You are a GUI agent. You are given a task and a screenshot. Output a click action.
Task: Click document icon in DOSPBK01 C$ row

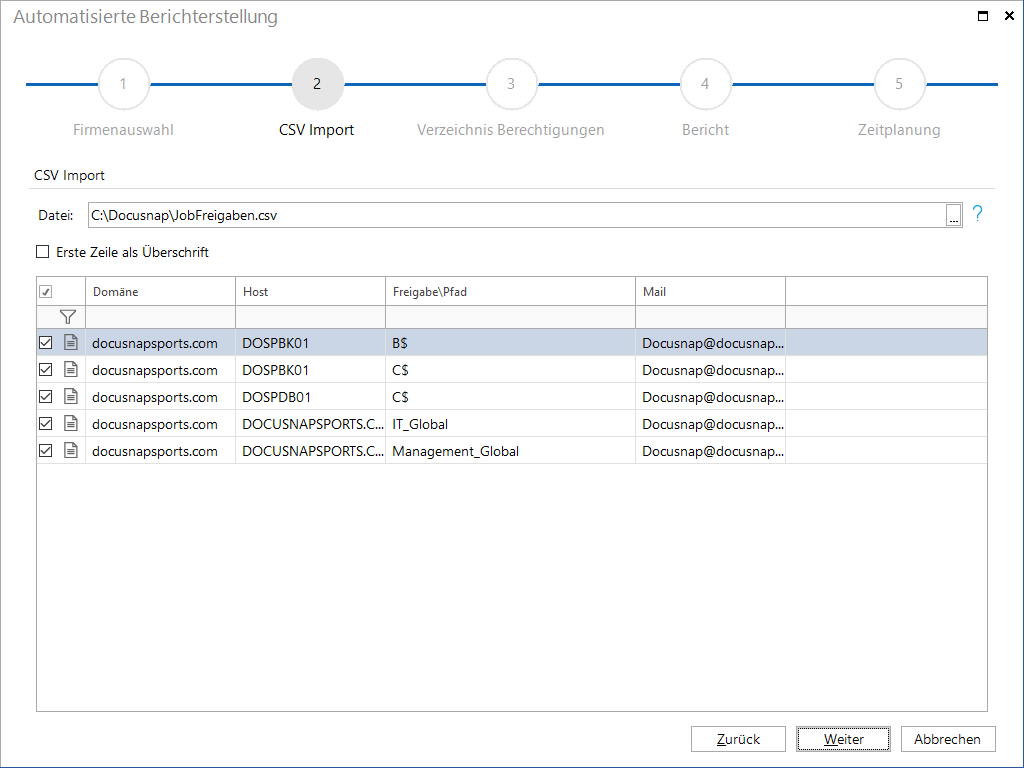(x=71, y=370)
